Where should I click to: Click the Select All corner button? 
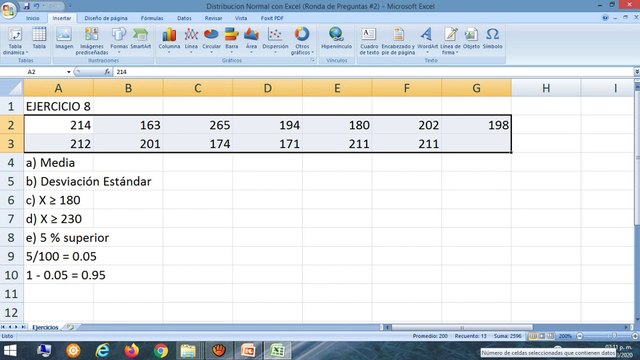tap(11, 88)
